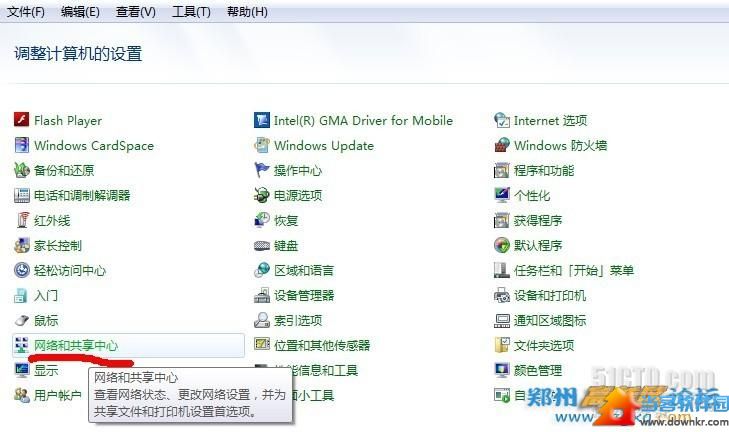
Task: Open the 文件(F) menu
Action: [26, 11]
